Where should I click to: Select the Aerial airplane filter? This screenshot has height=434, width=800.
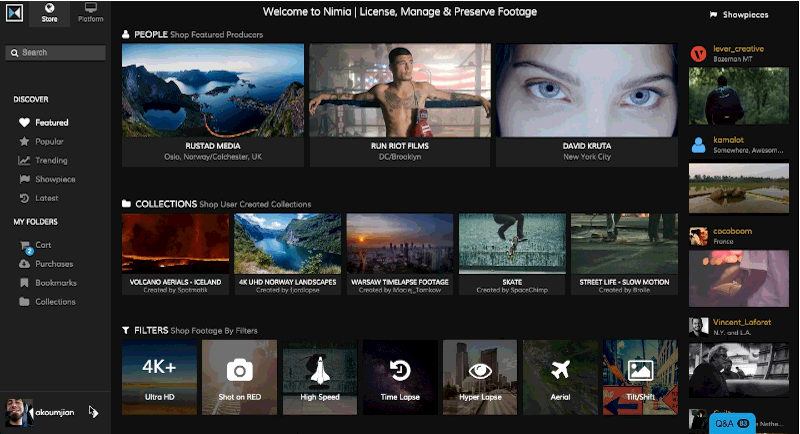(x=560, y=377)
